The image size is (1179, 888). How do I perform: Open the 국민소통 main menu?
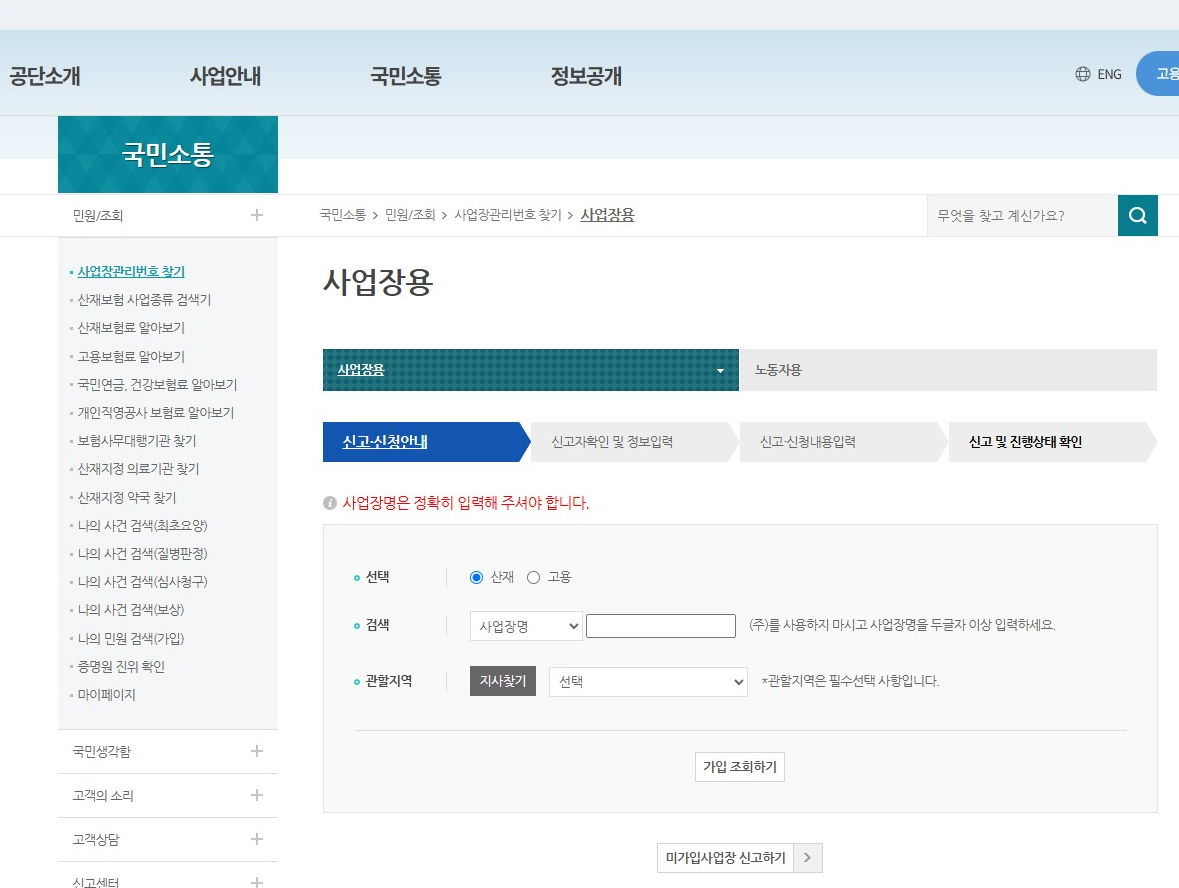tap(406, 76)
